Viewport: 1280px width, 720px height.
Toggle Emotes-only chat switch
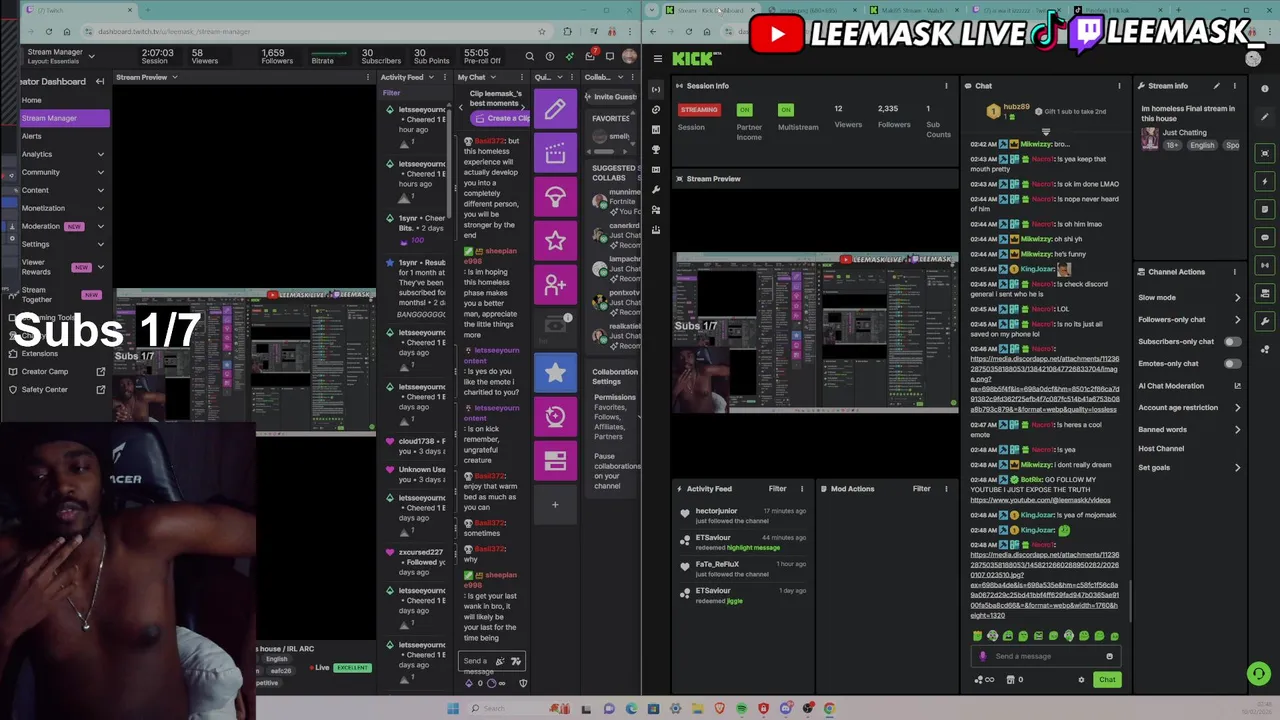point(1233,364)
